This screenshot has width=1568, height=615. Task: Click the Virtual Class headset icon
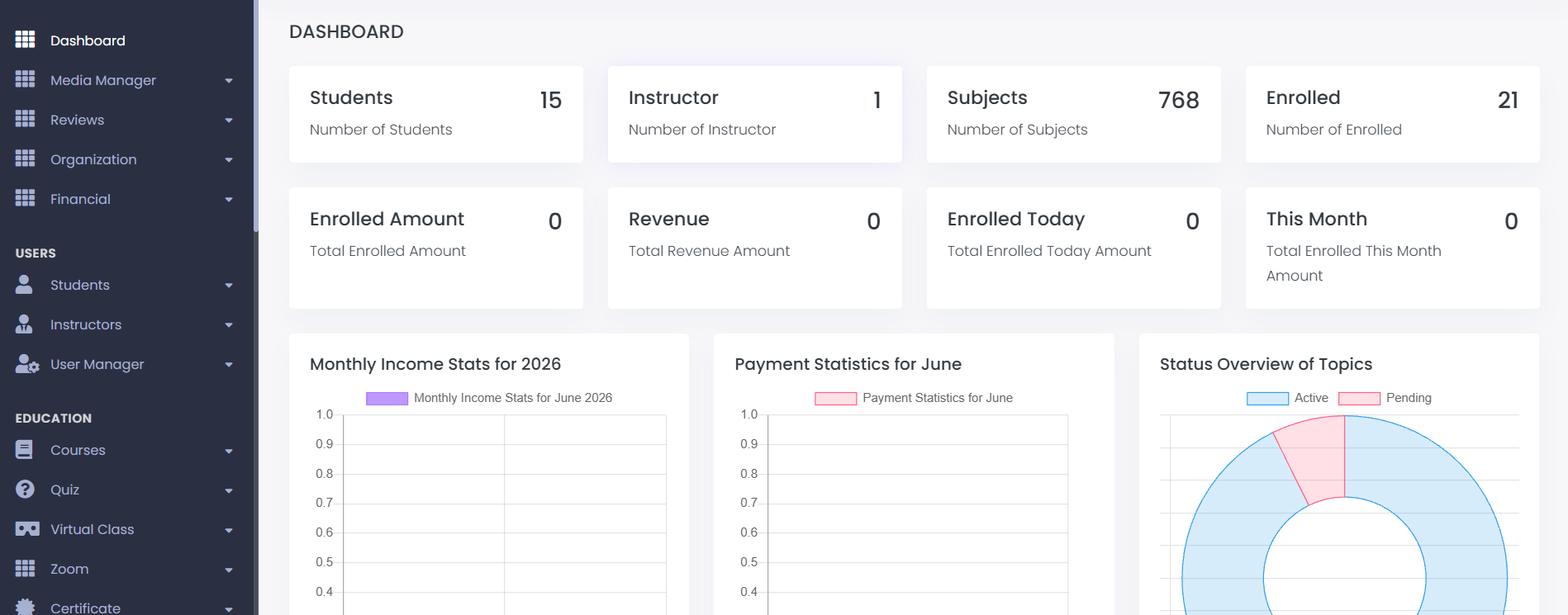[x=27, y=528]
